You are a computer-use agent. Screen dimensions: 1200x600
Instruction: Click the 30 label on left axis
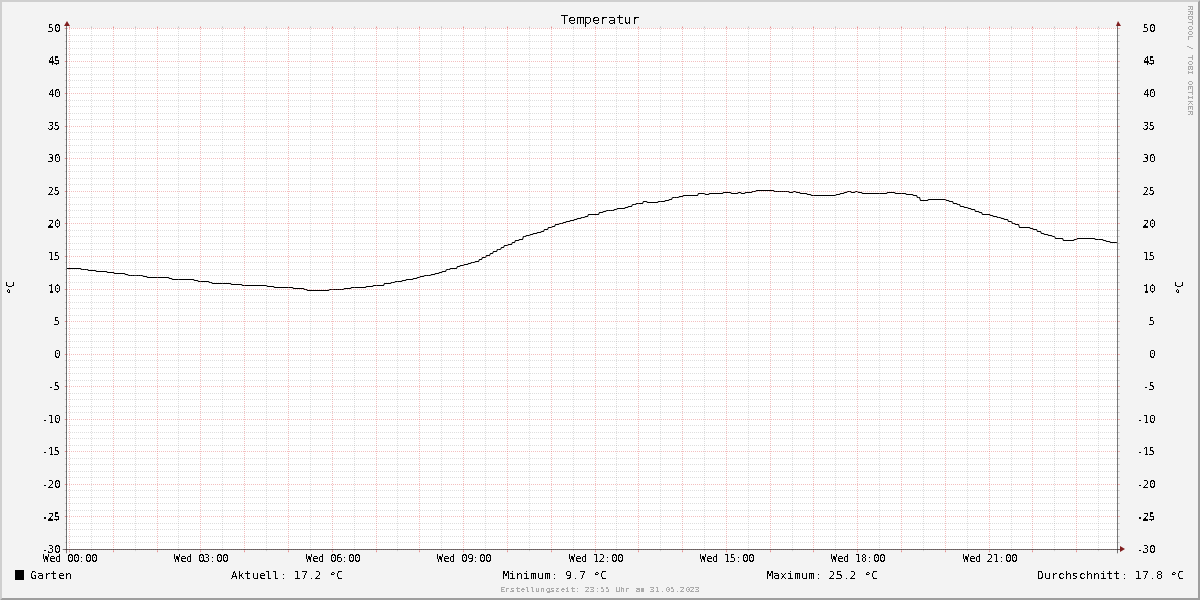[54, 158]
